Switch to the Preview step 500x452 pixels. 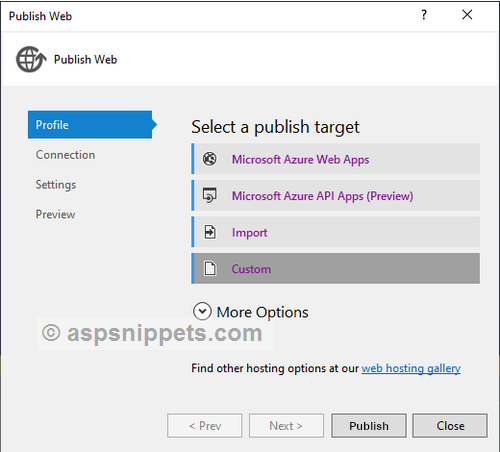tap(55, 214)
